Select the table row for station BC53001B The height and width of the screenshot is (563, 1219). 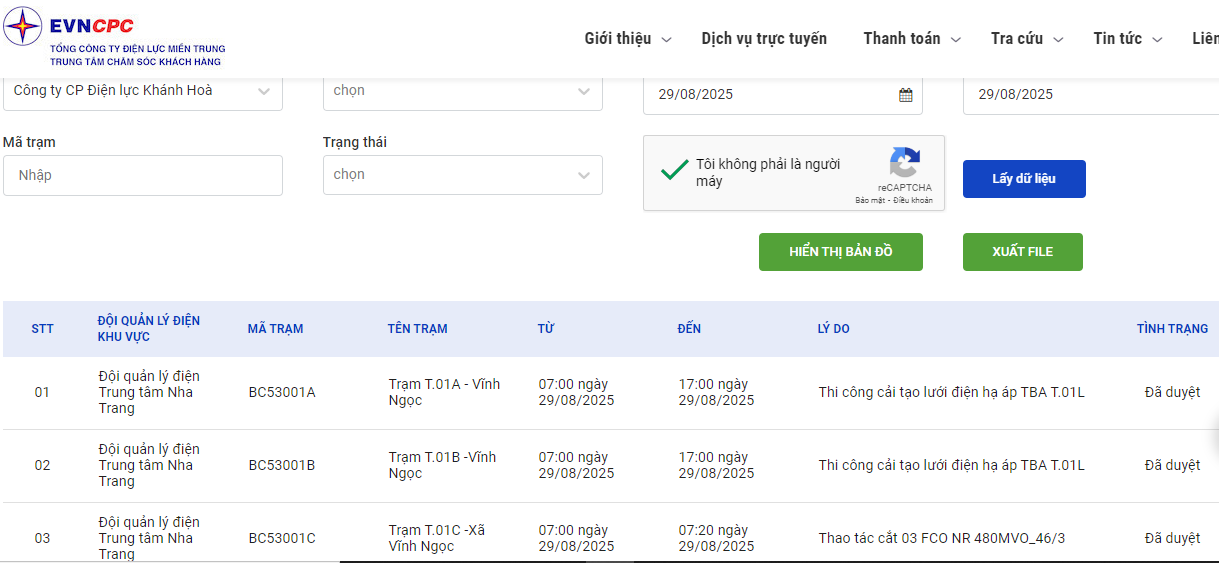point(611,466)
